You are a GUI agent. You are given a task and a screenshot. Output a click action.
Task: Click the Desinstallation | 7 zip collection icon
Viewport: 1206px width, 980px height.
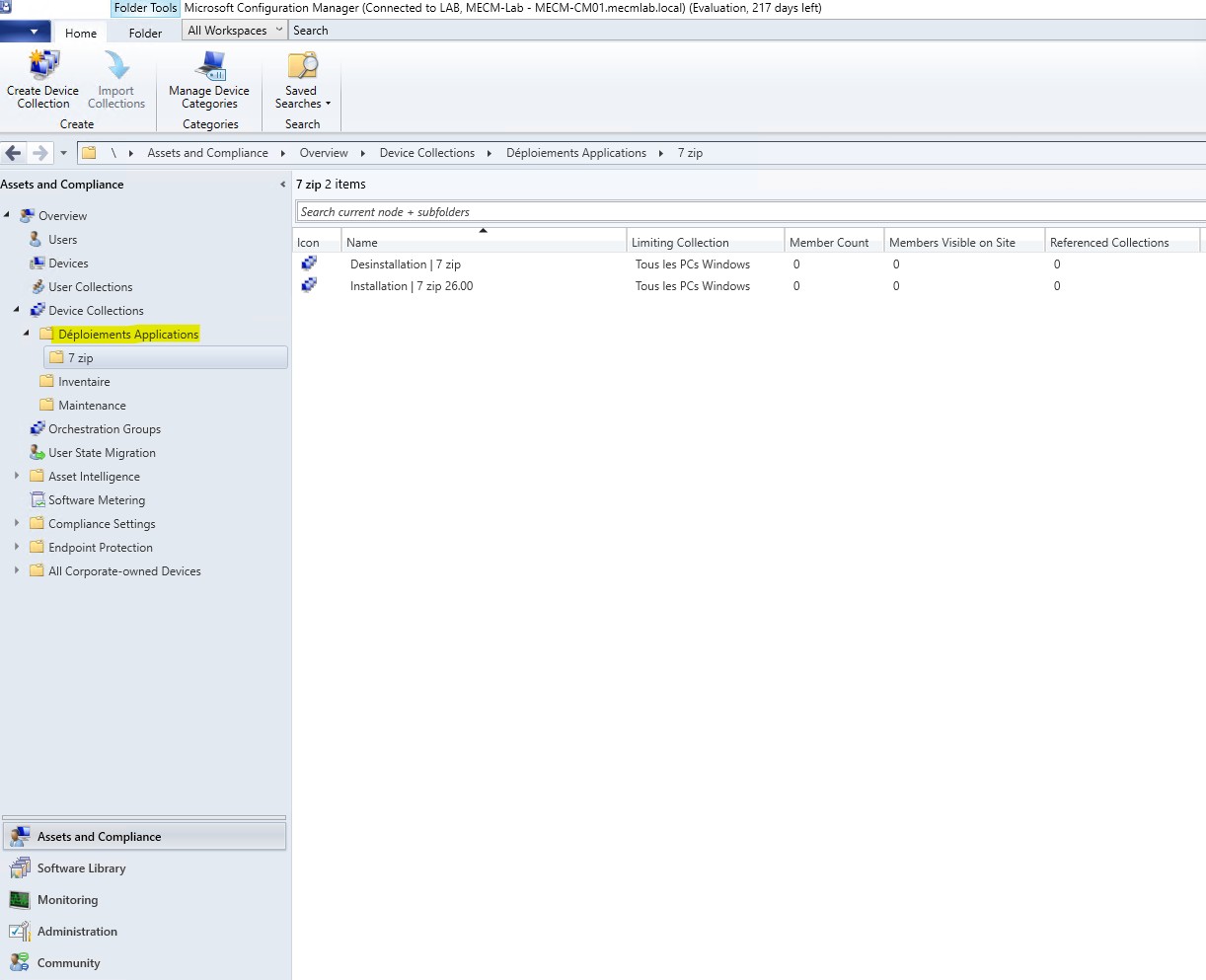click(x=309, y=264)
